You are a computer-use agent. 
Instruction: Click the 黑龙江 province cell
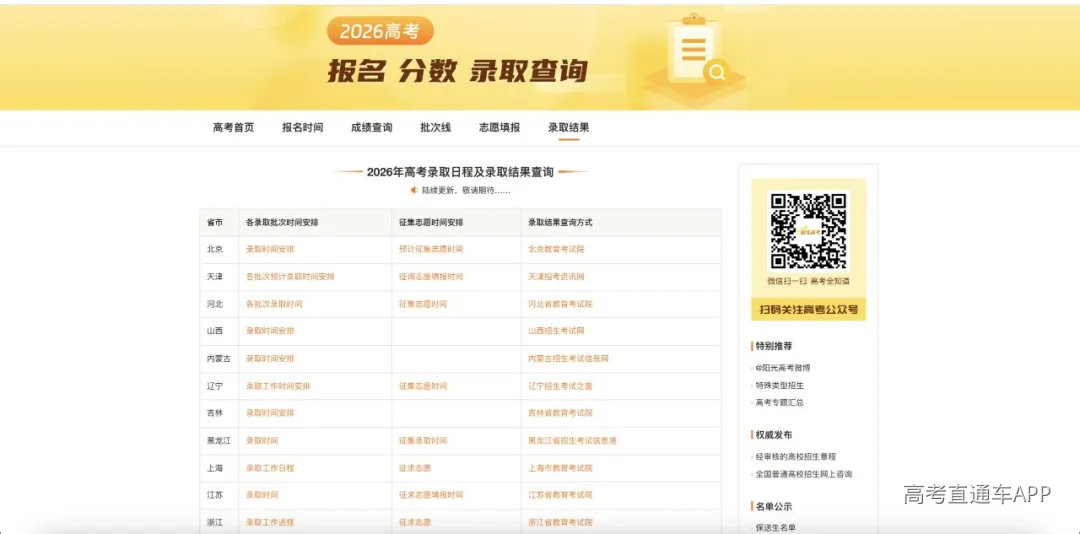218,440
